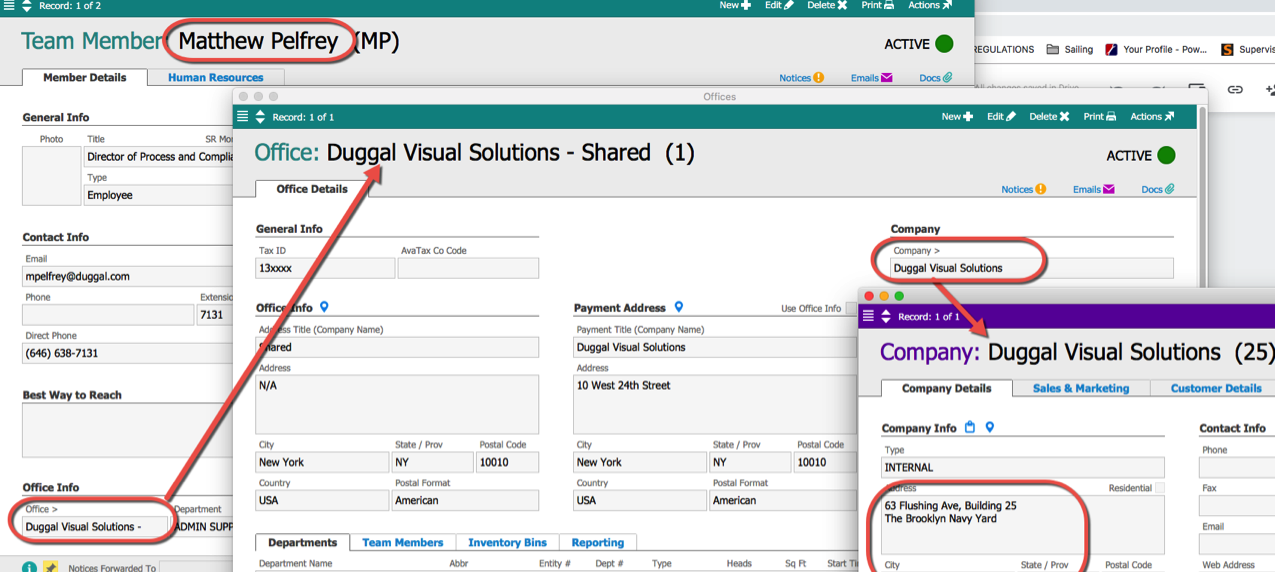Screen dimensions: 1275x572
Task: Select the Company Details tab
Action: tap(946, 388)
